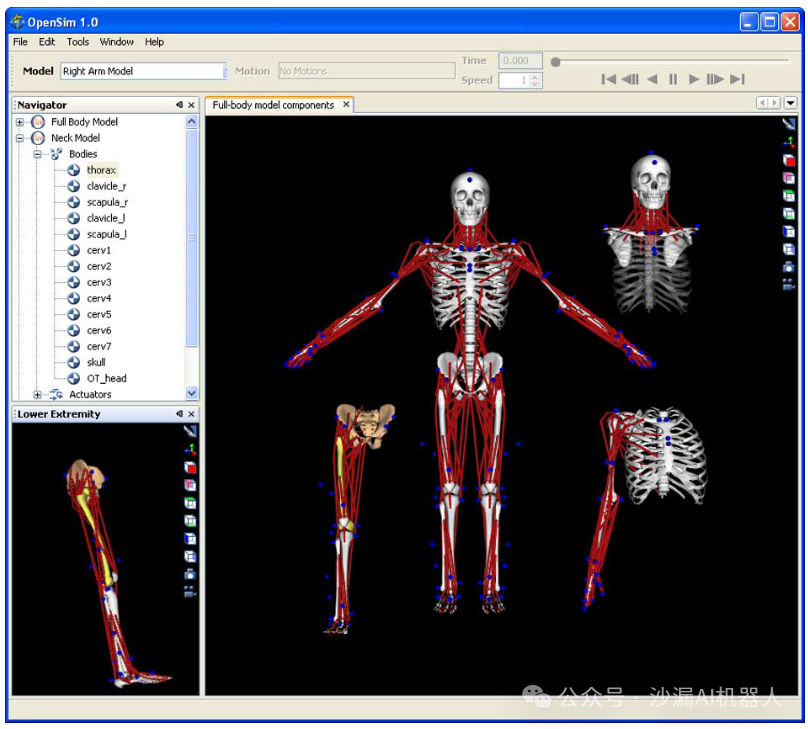Open the document tab list dropdown arrow
808x729 pixels.
(790, 103)
